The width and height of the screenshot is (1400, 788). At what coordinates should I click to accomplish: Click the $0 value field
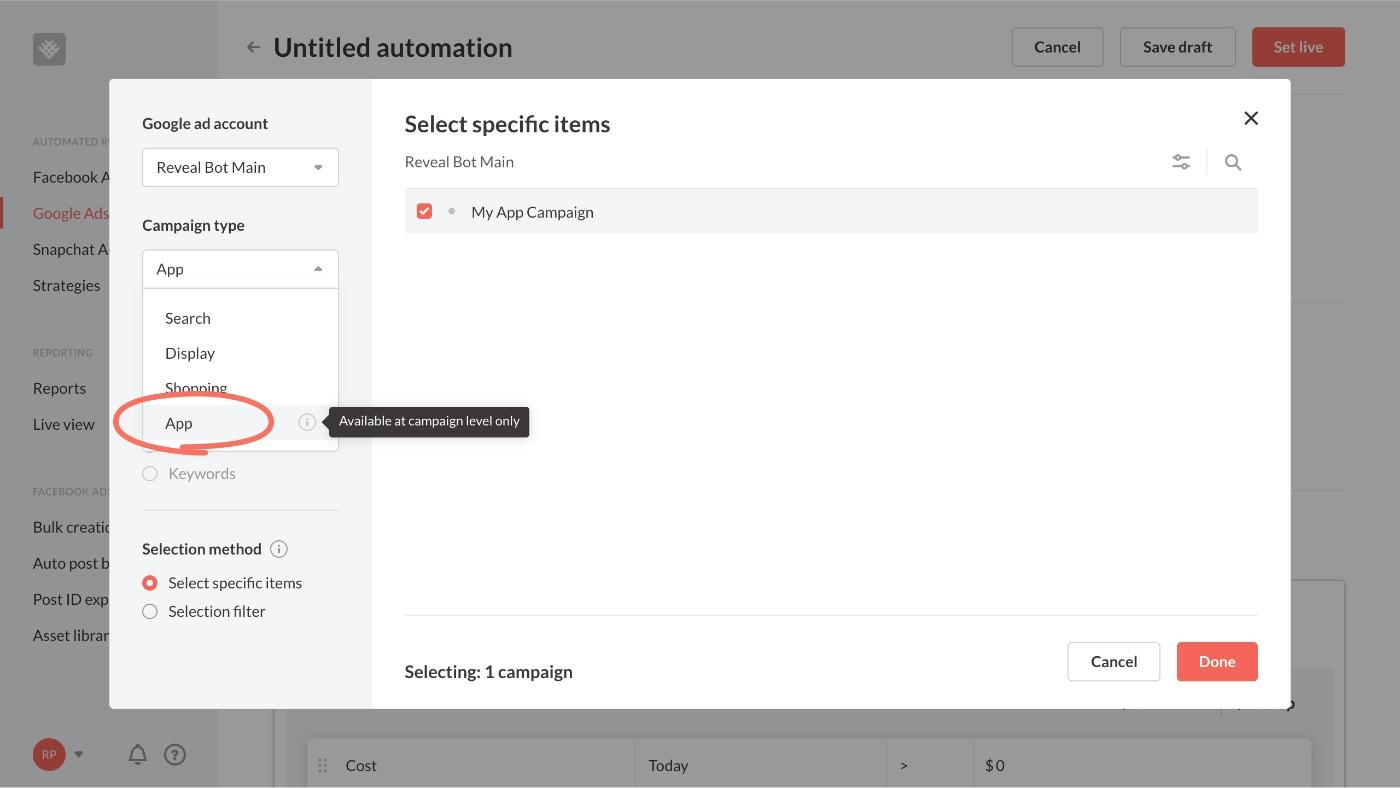click(1141, 765)
